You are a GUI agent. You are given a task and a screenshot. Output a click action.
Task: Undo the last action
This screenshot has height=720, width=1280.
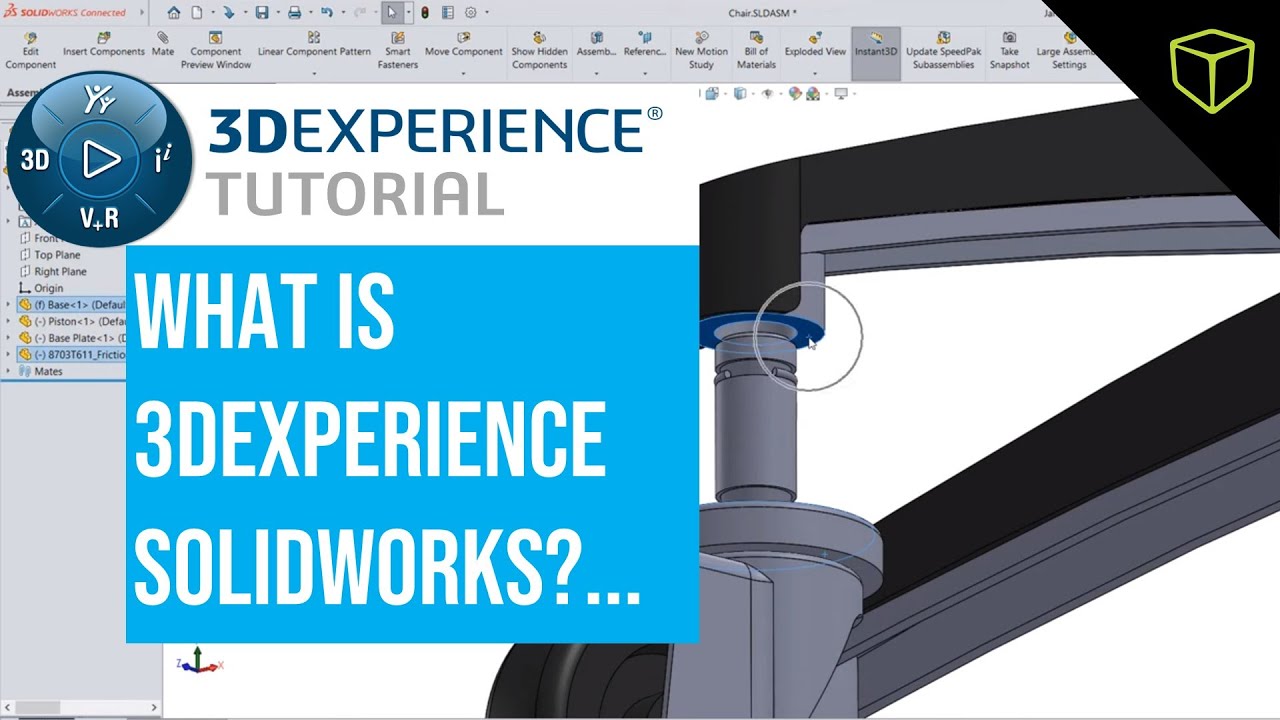[326, 13]
